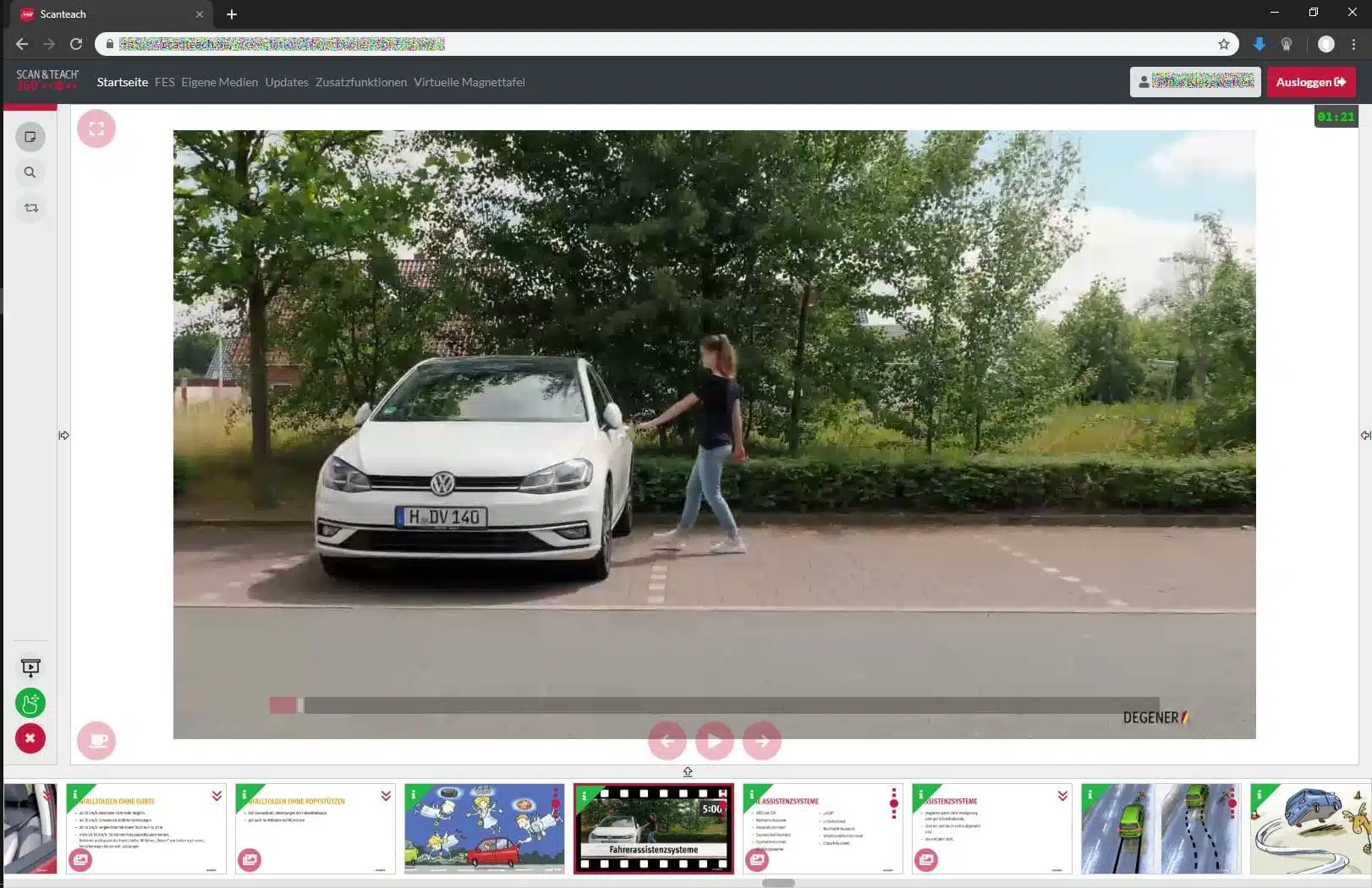
Task: Enter fullscreen with the pink expand icon
Action: [96, 129]
